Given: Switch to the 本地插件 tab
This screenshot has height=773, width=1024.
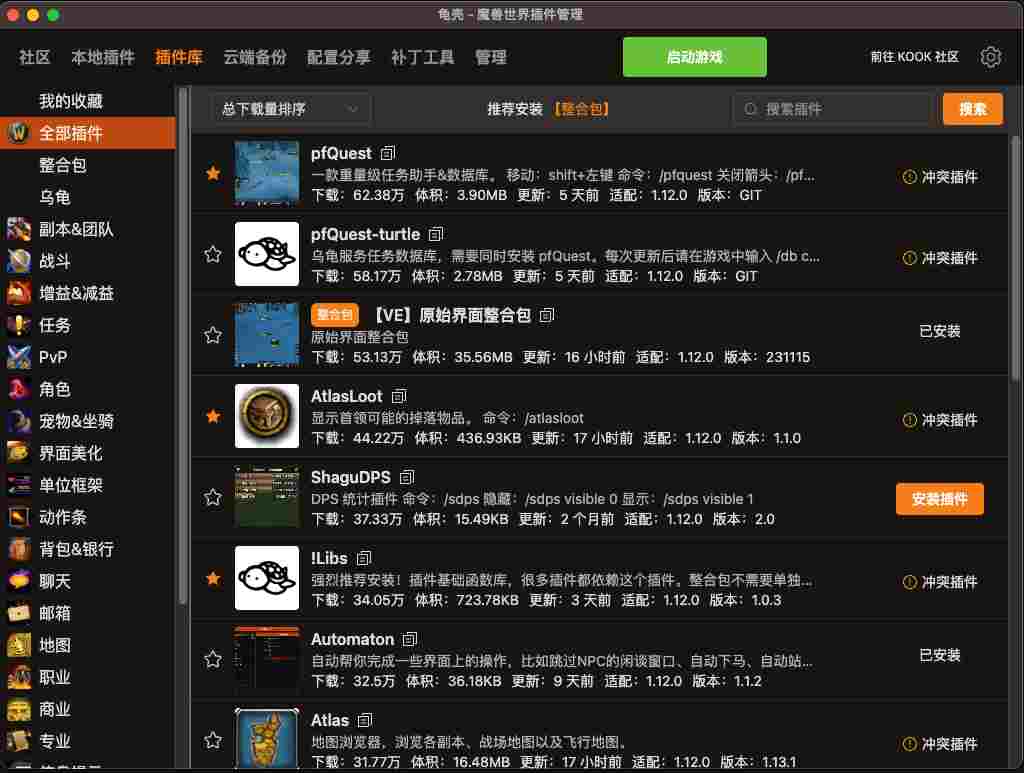Looking at the screenshot, I should pyautogui.click(x=103, y=57).
